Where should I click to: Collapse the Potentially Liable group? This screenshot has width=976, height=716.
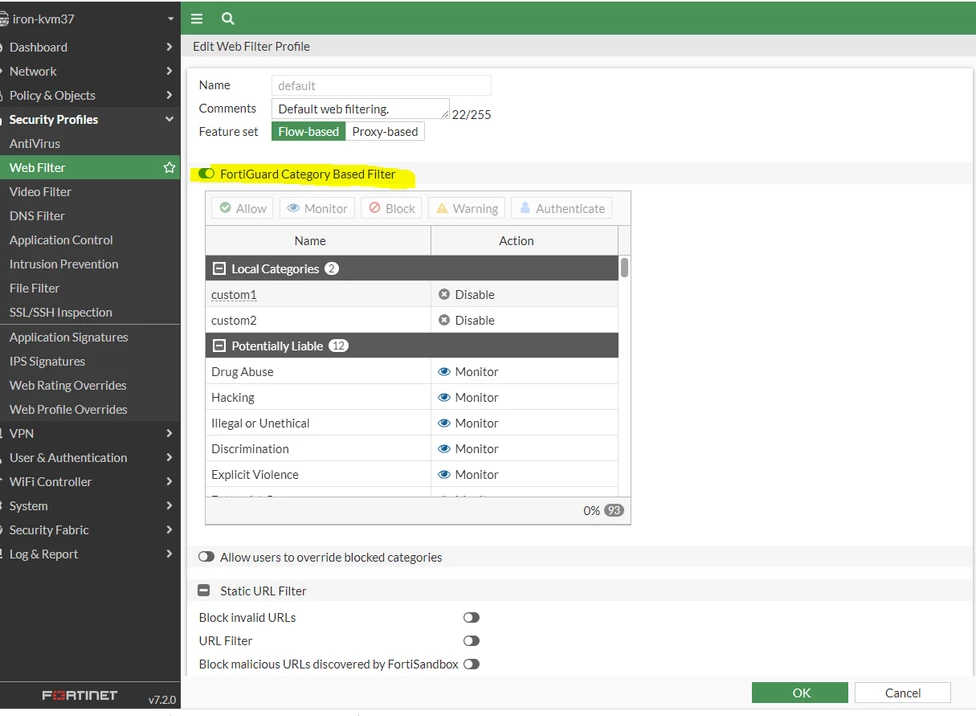(x=219, y=346)
